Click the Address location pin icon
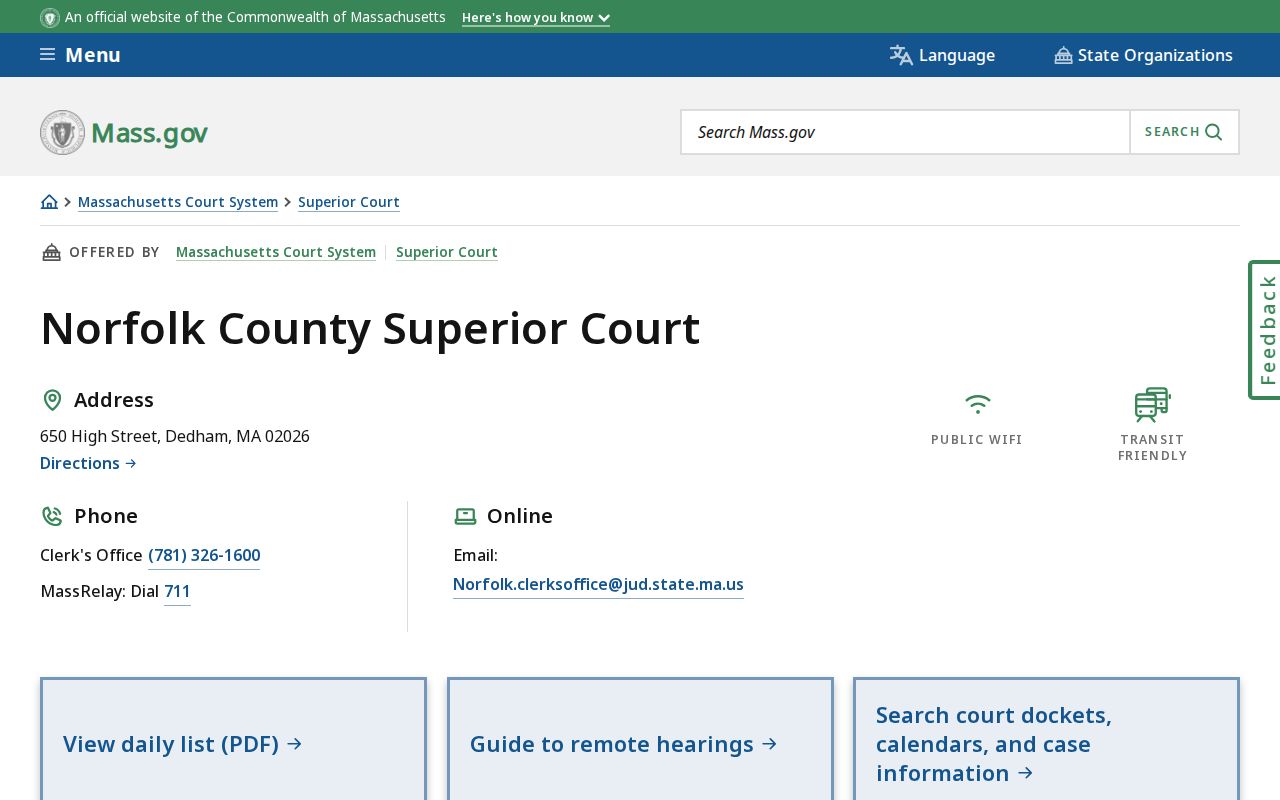Screen dimensions: 1280x800 [52, 400]
